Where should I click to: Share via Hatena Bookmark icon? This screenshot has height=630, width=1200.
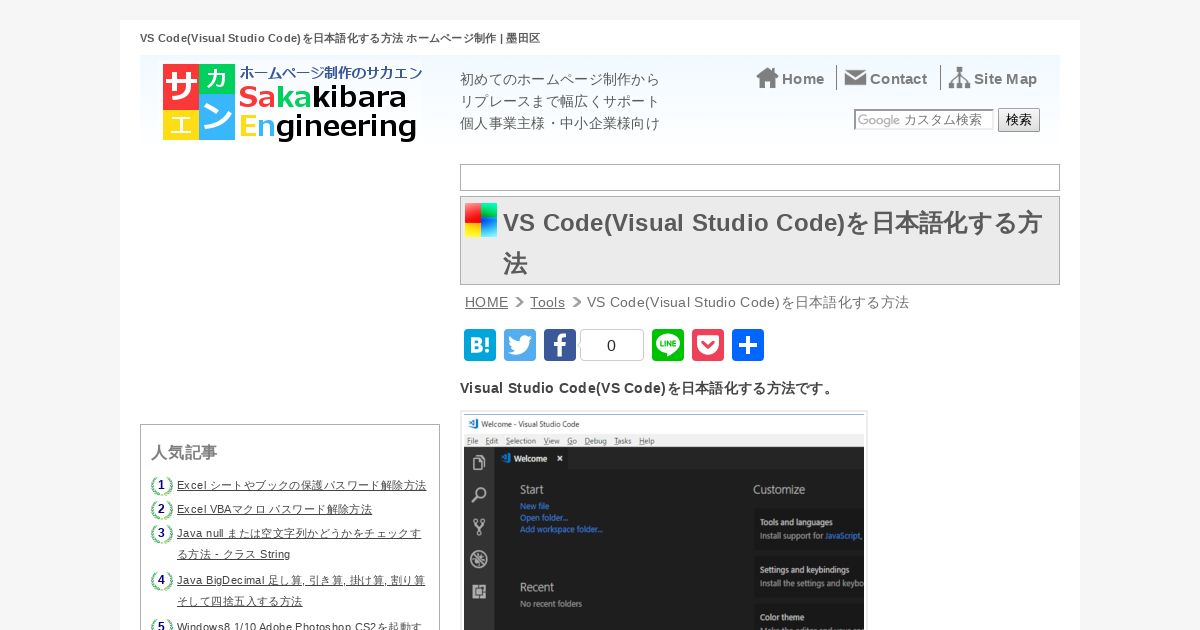(480, 345)
